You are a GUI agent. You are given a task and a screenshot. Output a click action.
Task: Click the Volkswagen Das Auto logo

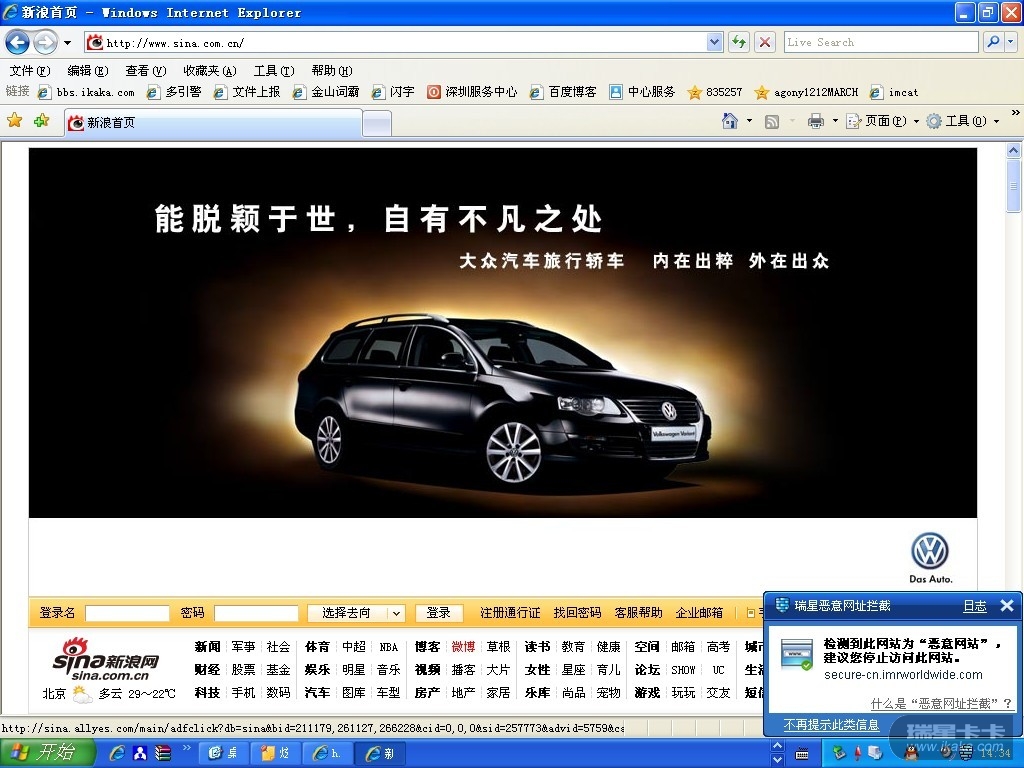930,557
